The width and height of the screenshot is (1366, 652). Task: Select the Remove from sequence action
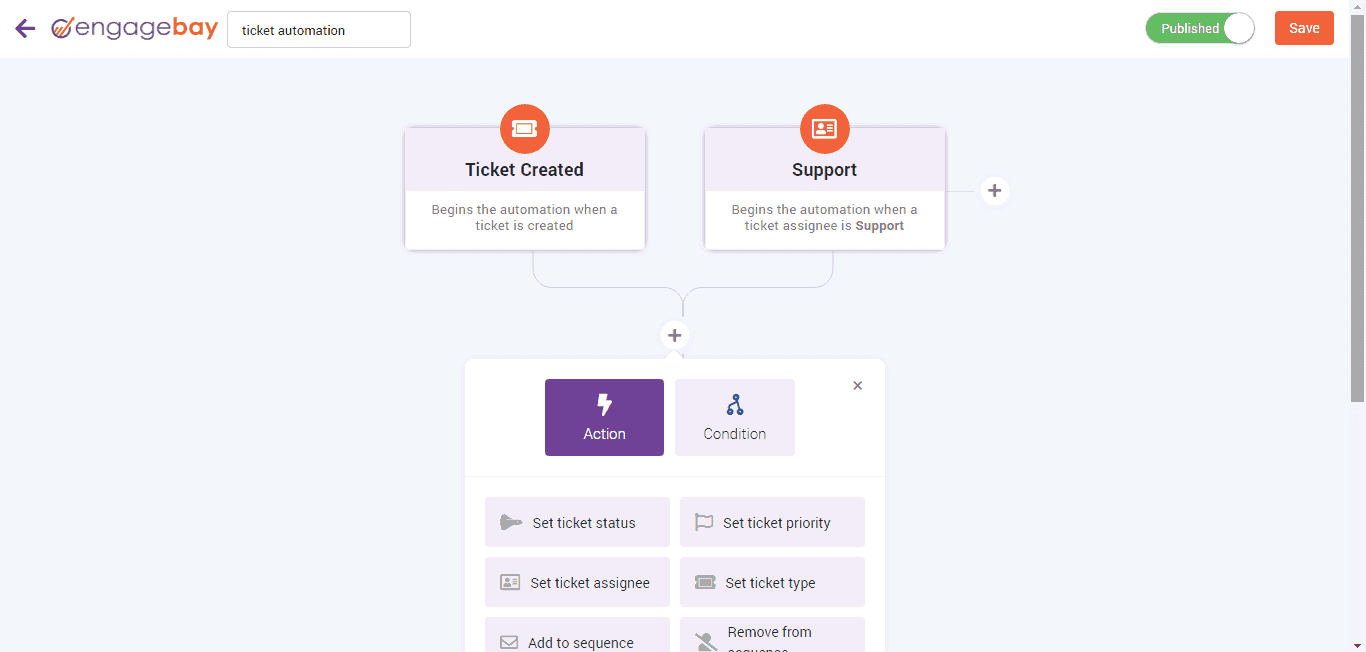tap(771, 635)
